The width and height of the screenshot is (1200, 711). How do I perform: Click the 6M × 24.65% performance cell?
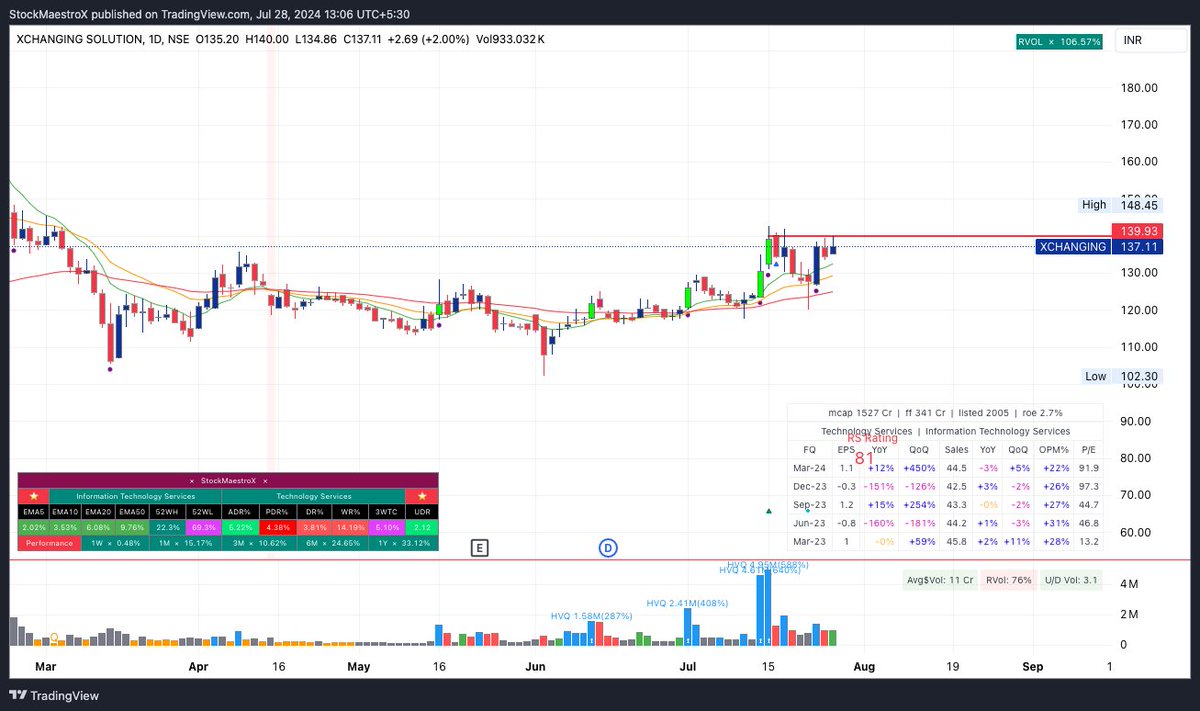click(x=333, y=542)
